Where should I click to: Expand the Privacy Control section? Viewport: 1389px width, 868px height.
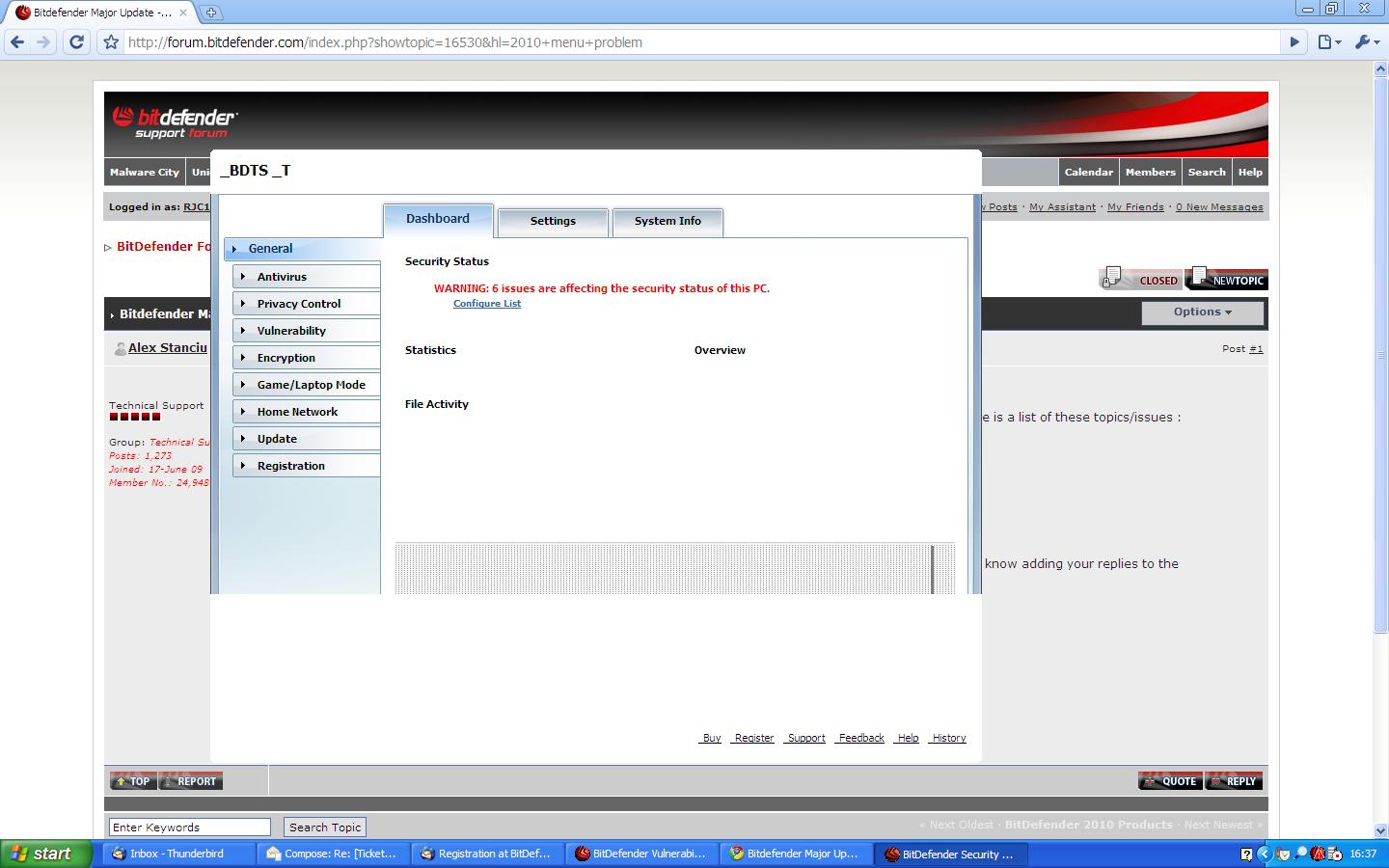(x=307, y=304)
